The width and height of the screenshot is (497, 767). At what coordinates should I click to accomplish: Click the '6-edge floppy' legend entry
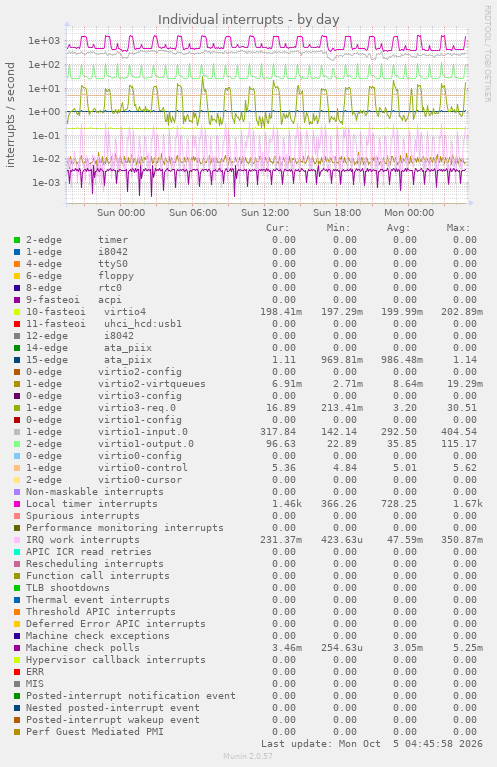click(x=80, y=276)
